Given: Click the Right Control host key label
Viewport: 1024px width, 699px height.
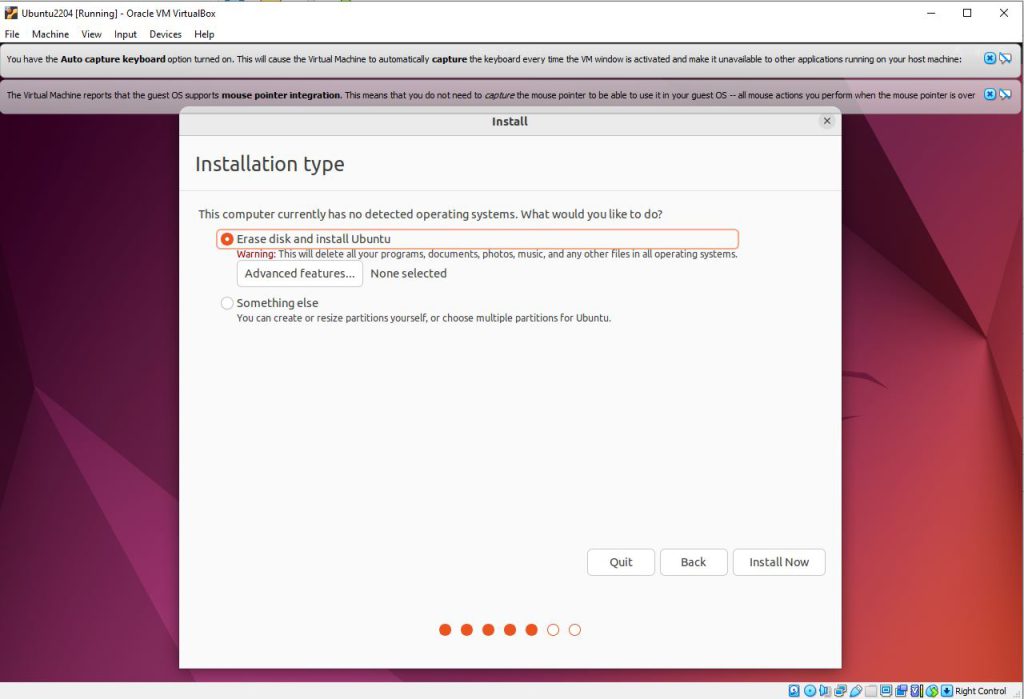Looking at the screenshot, I should [980, 691].
